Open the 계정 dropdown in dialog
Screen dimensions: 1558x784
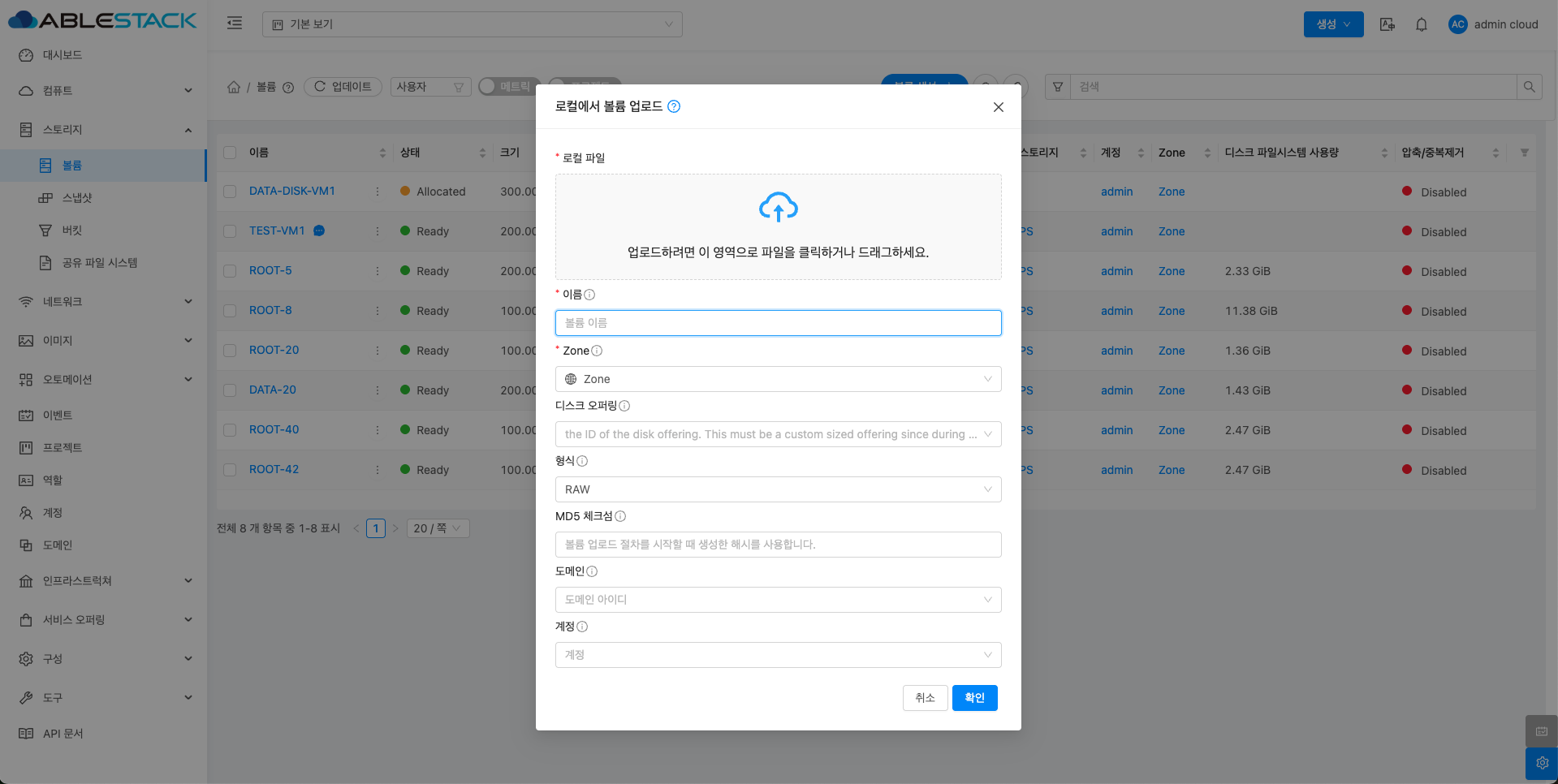(x=778, y=655)
